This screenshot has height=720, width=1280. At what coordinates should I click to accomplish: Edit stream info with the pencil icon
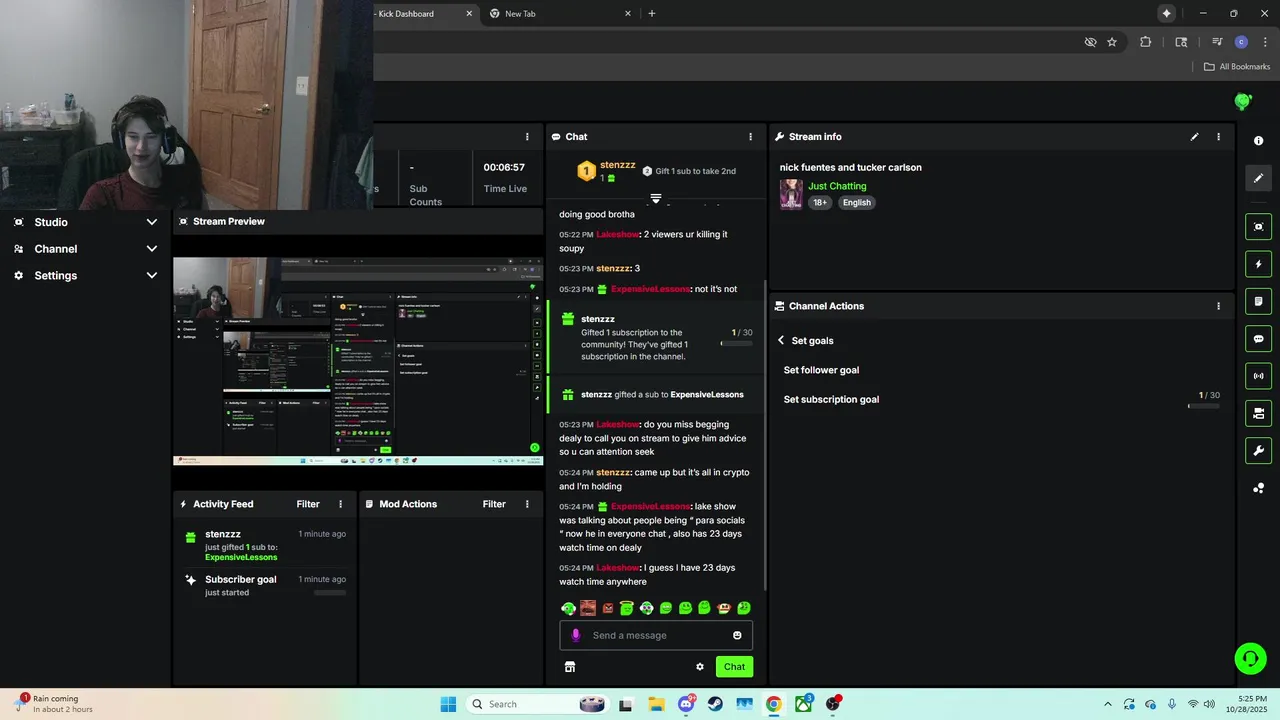tap(1194, 137)
